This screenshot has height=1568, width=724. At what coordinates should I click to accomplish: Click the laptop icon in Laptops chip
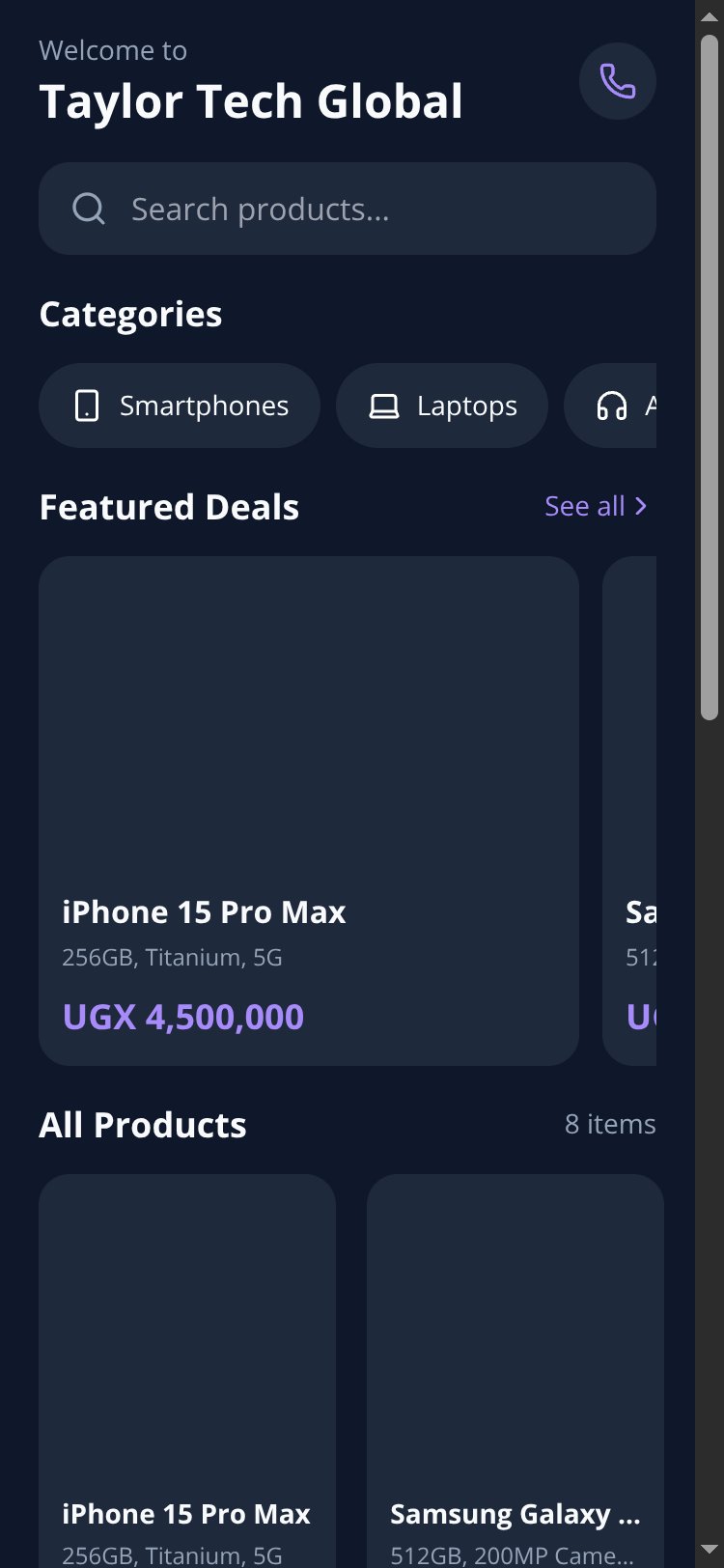click(384, 406)
